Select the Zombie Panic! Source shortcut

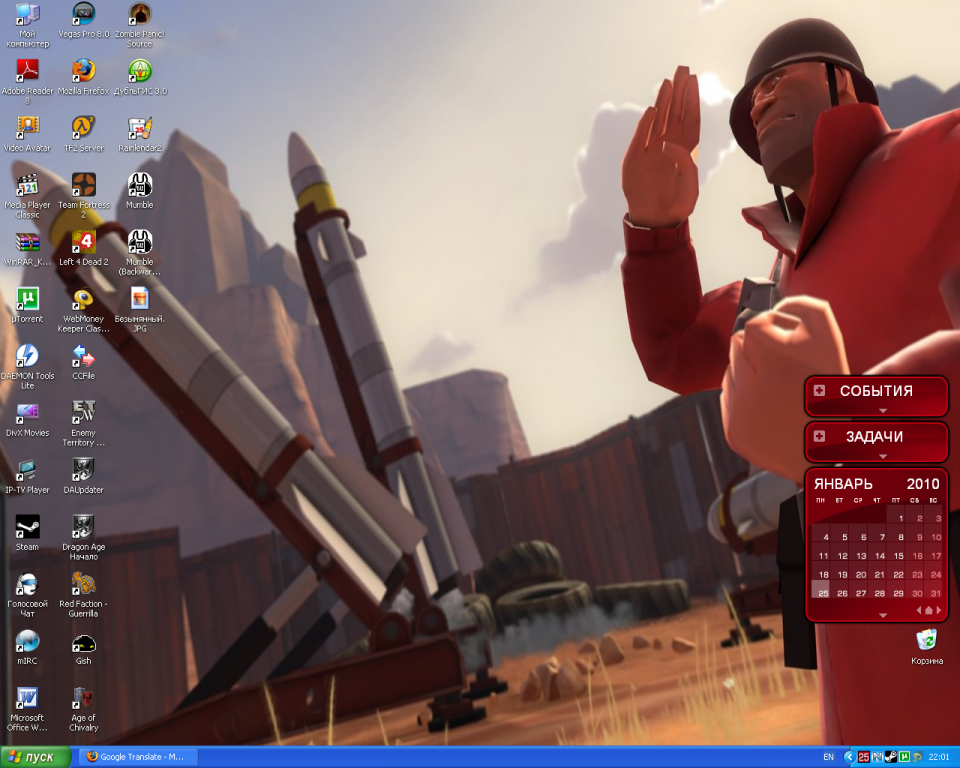tap(140, 24)
